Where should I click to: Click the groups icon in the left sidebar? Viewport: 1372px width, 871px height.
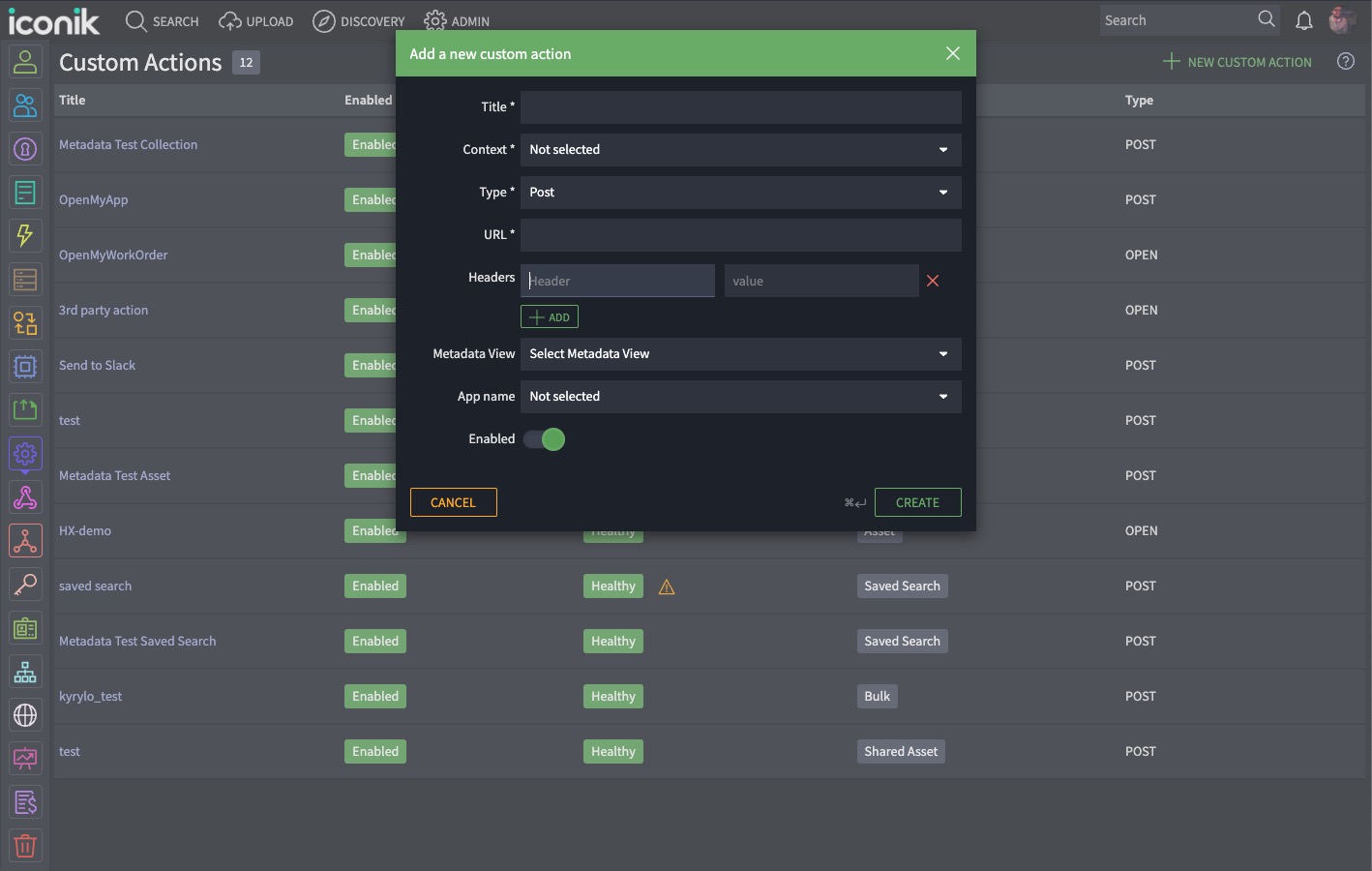click(x=25, y=105)
